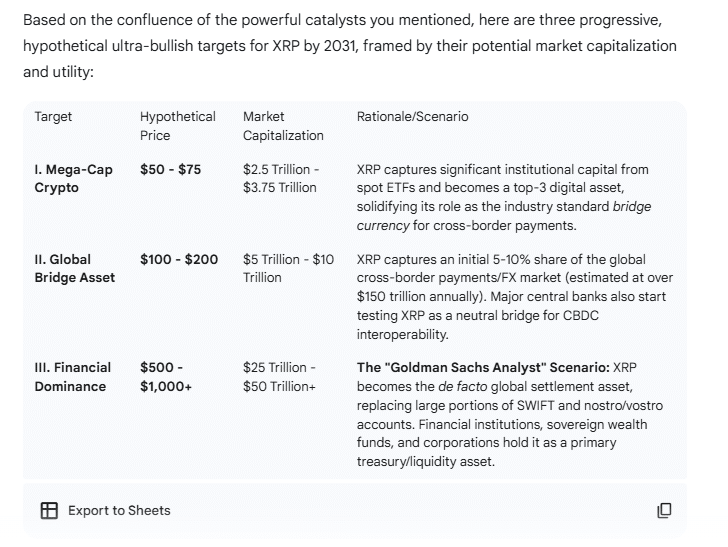
Task: Click the Export to Sheets label
Action: (119, 510)
